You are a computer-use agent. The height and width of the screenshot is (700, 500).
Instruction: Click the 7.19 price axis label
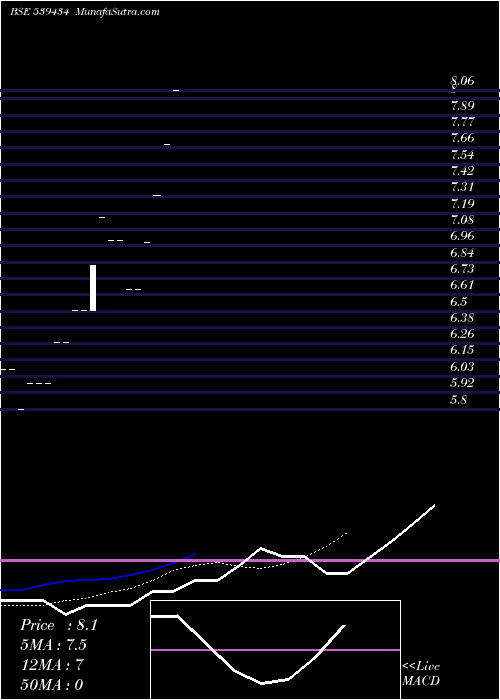point(462,204)
